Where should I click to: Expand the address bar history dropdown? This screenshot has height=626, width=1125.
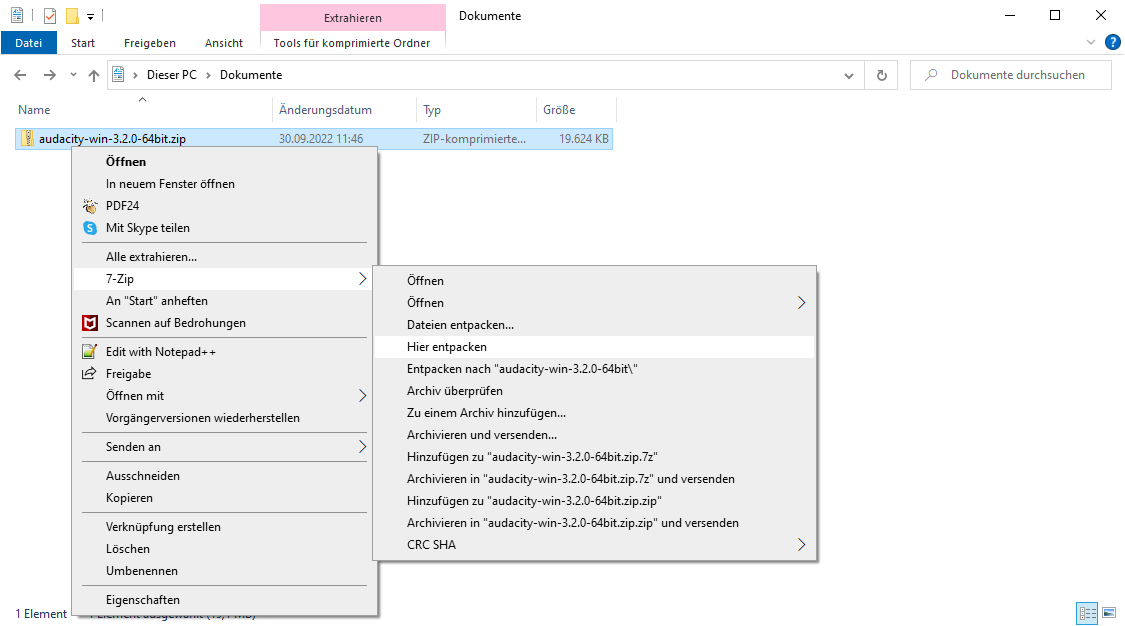tap(849, 75)
